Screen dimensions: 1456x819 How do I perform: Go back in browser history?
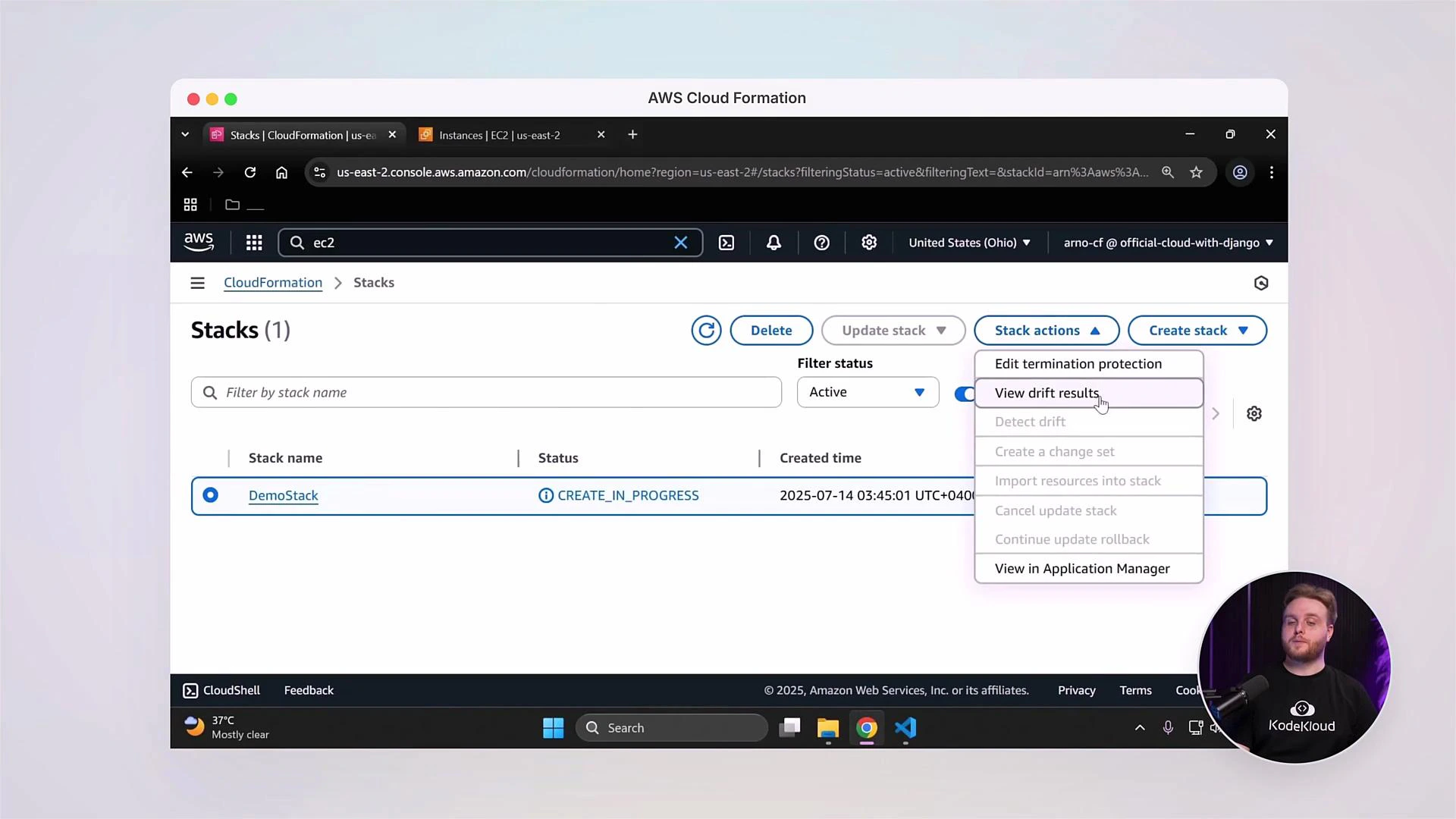(x=187, y=172)
